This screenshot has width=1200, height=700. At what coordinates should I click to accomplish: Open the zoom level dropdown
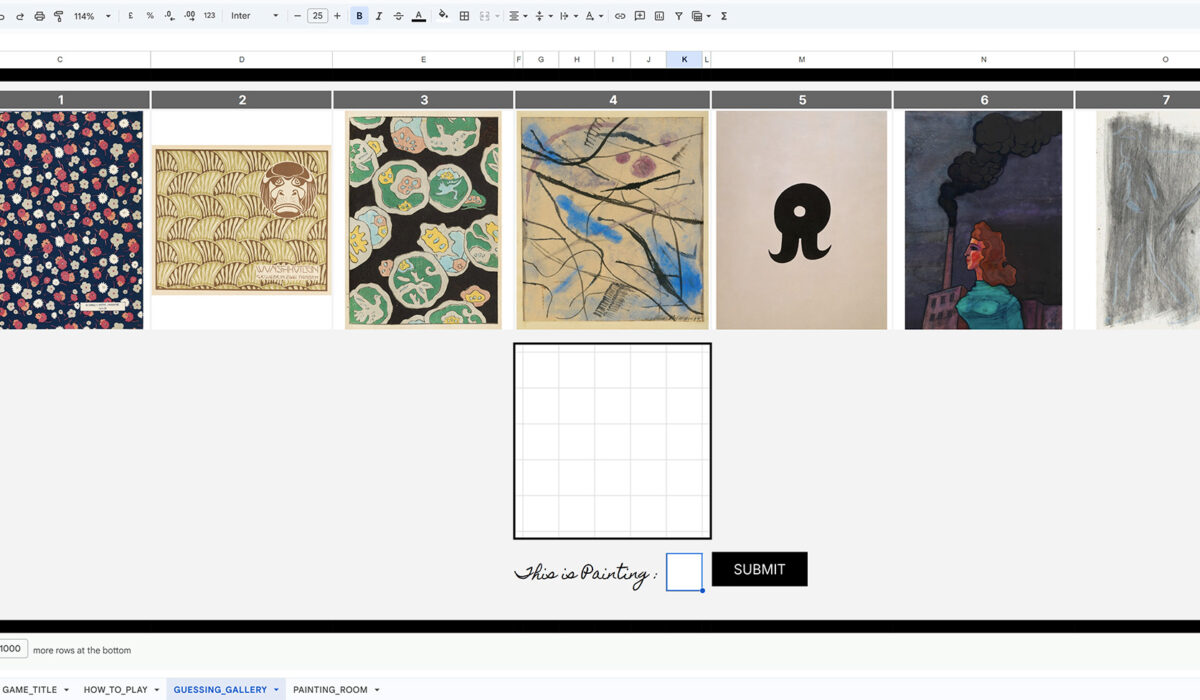(x=92, y=16)
